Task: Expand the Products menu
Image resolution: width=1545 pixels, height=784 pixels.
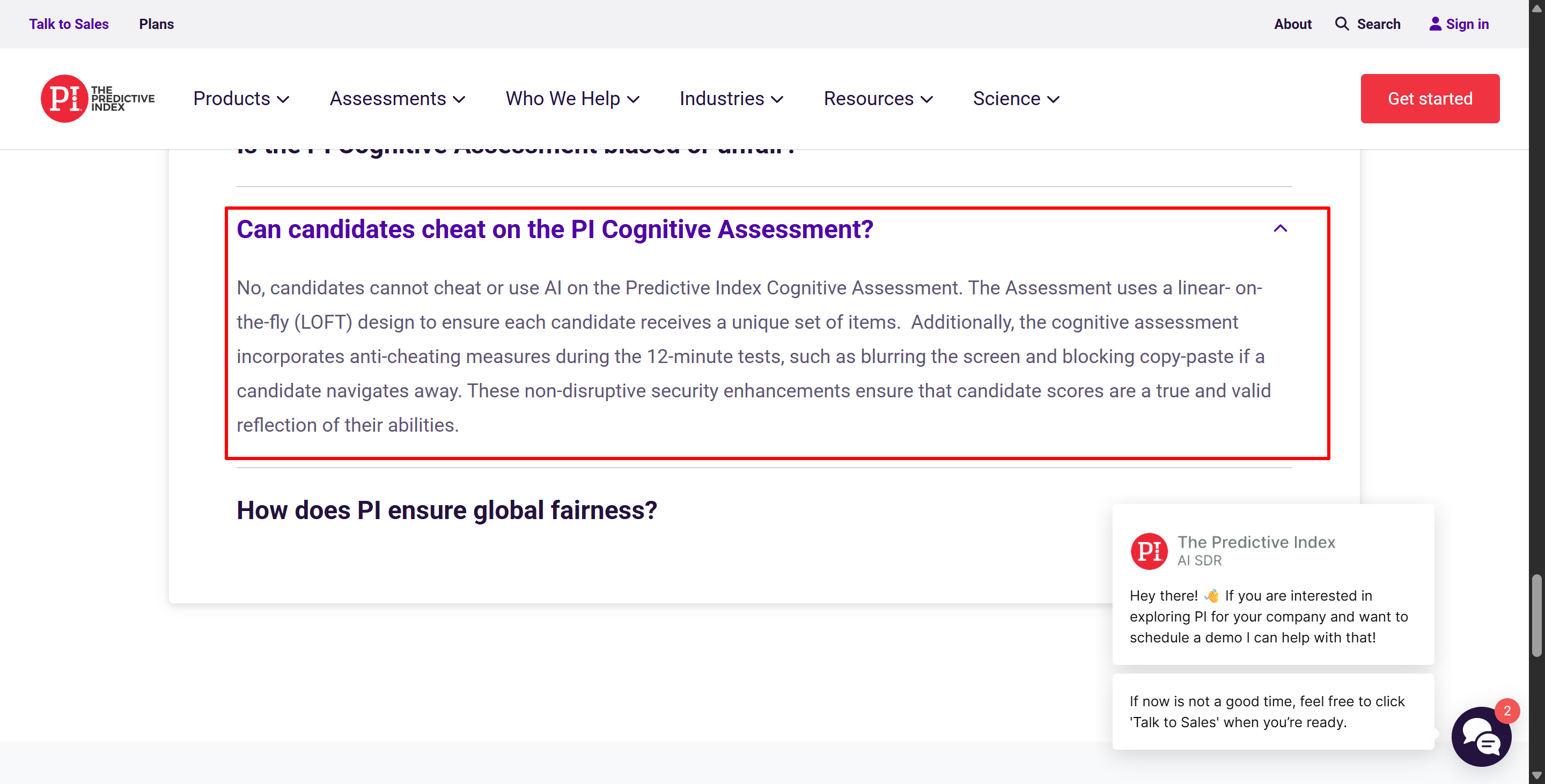Action: pos(241,98)
